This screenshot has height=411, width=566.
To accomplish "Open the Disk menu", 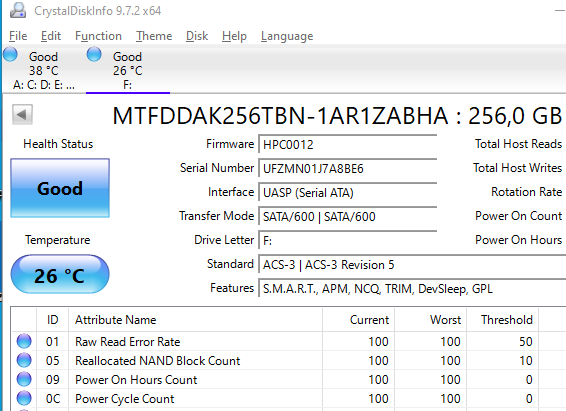I will point(197,36).
